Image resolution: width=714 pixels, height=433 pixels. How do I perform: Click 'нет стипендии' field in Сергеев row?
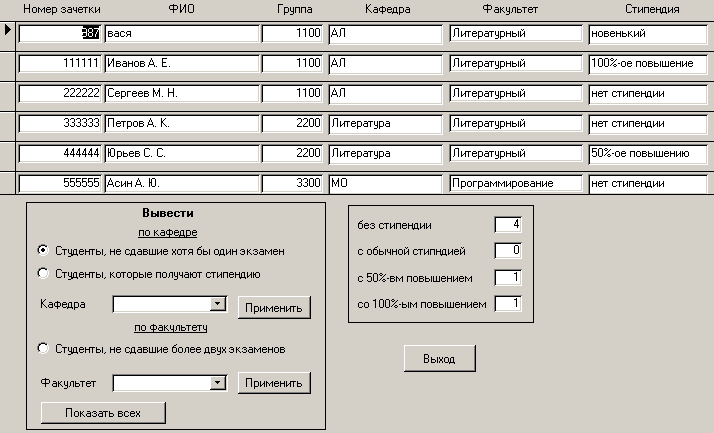coord(648,93)
